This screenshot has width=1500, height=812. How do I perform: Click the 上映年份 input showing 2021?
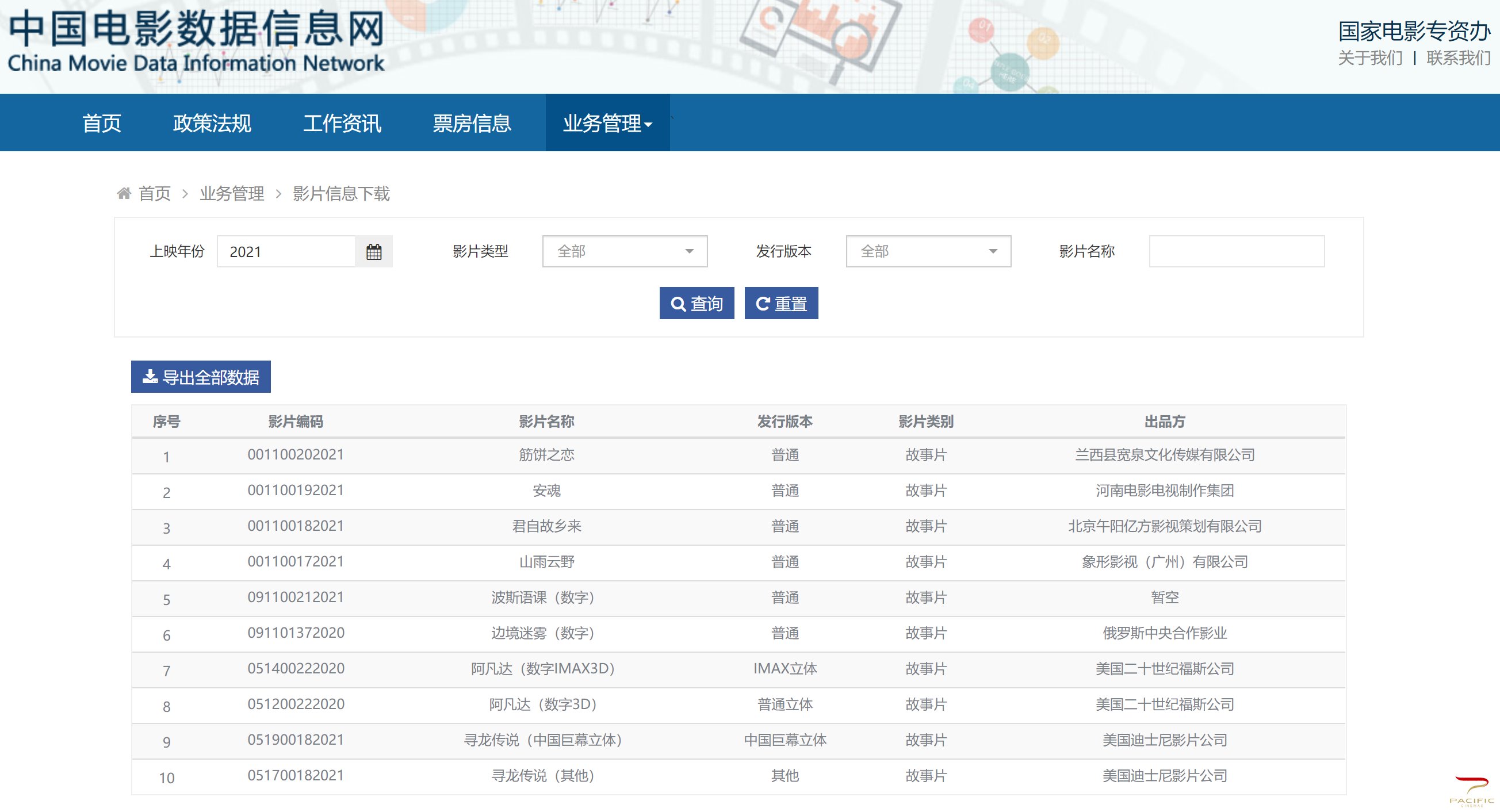click(286, 251)
